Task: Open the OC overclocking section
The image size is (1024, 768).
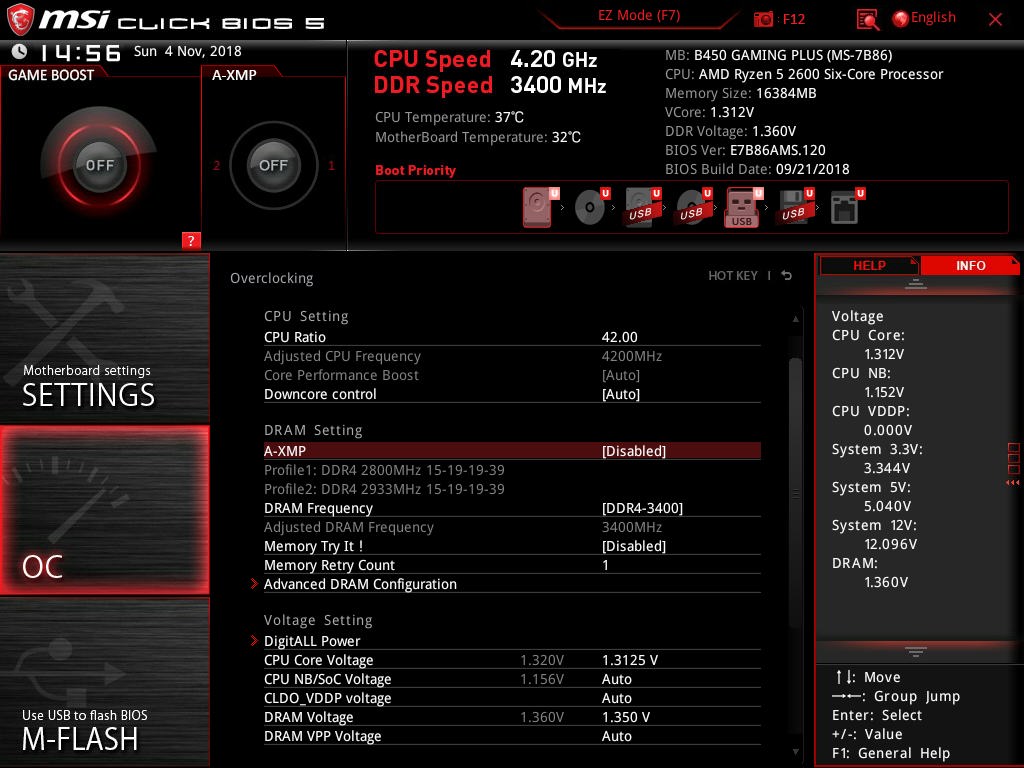Action: [104, 510]
